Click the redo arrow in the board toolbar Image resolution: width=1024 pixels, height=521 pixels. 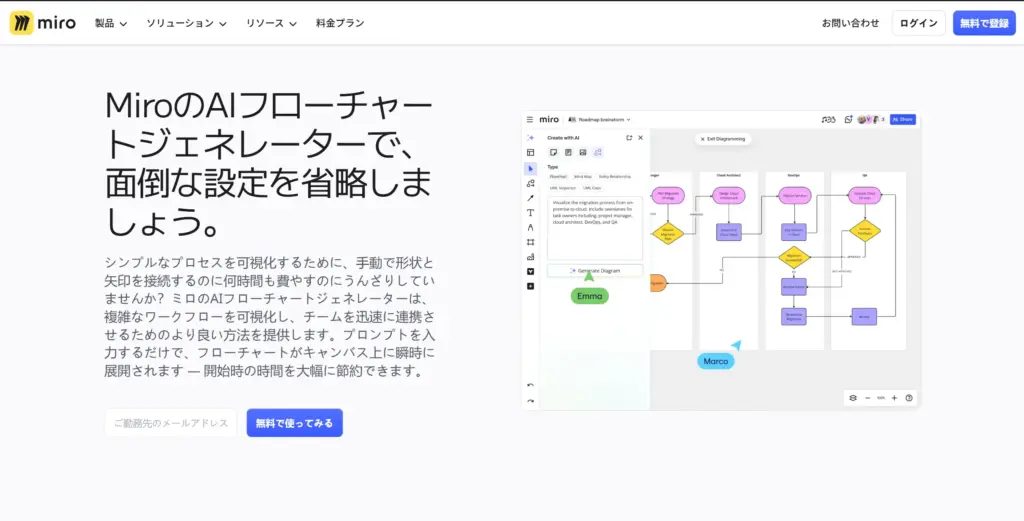[530, 400]
